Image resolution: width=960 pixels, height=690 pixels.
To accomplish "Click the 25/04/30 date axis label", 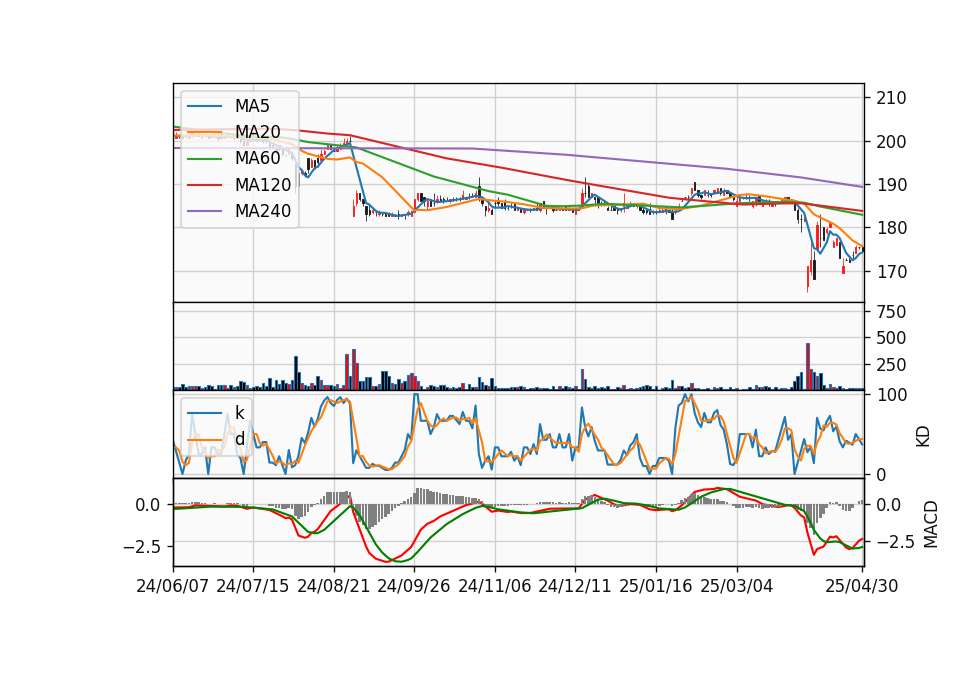I will point(861,586).
